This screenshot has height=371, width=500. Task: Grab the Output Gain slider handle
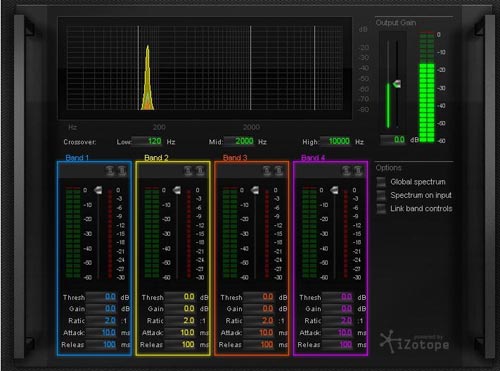pyautogui.click(x=397, y=84)
